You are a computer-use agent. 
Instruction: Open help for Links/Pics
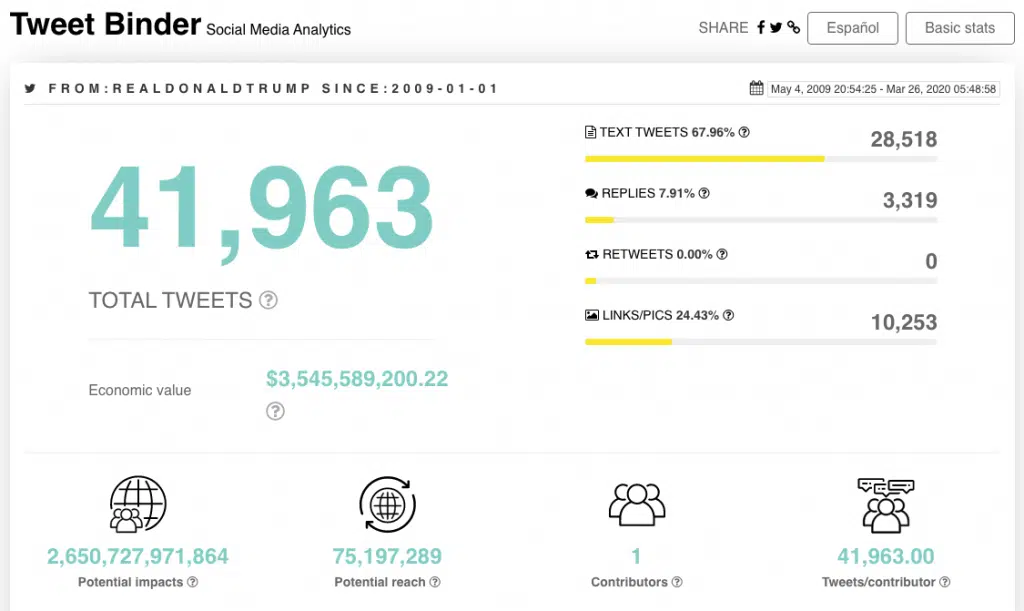point(729,315)
